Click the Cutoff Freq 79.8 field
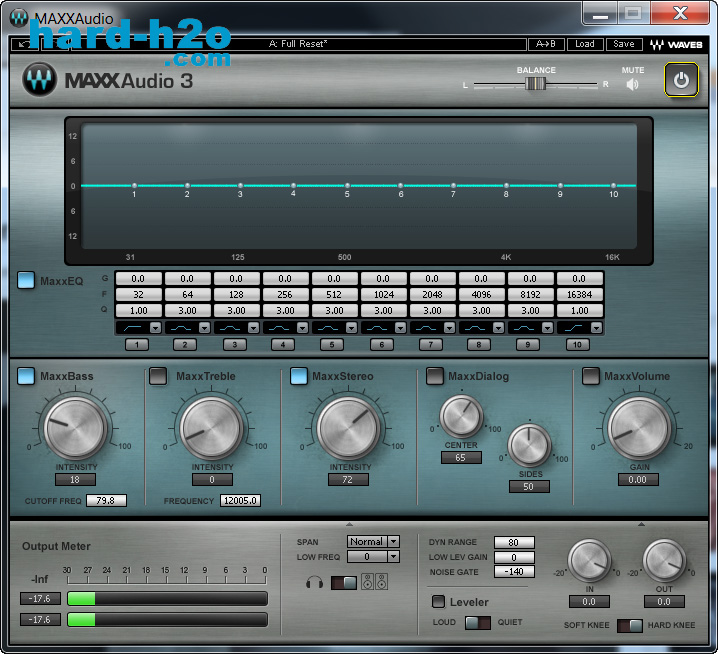 click(106, 501)
